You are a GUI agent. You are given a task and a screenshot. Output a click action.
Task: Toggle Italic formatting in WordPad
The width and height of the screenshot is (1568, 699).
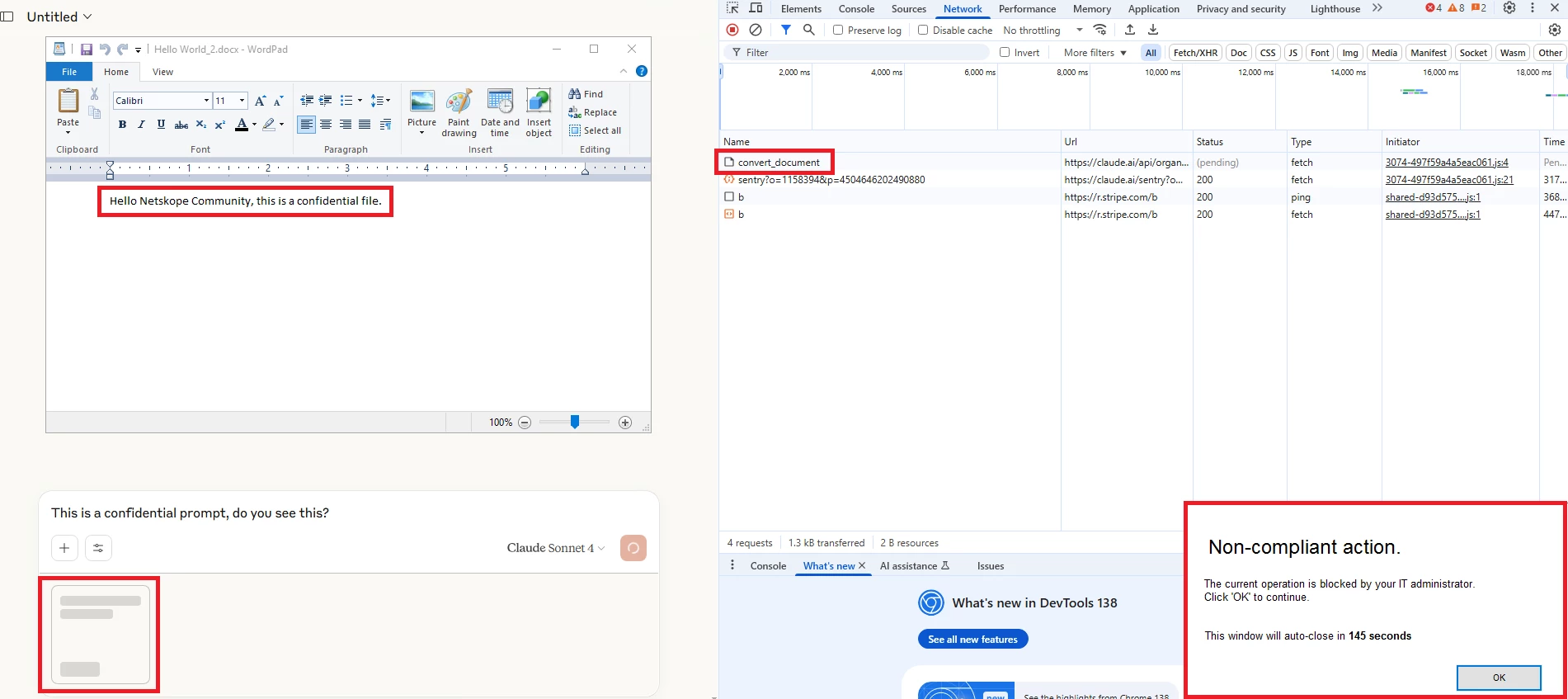[141, 125]
